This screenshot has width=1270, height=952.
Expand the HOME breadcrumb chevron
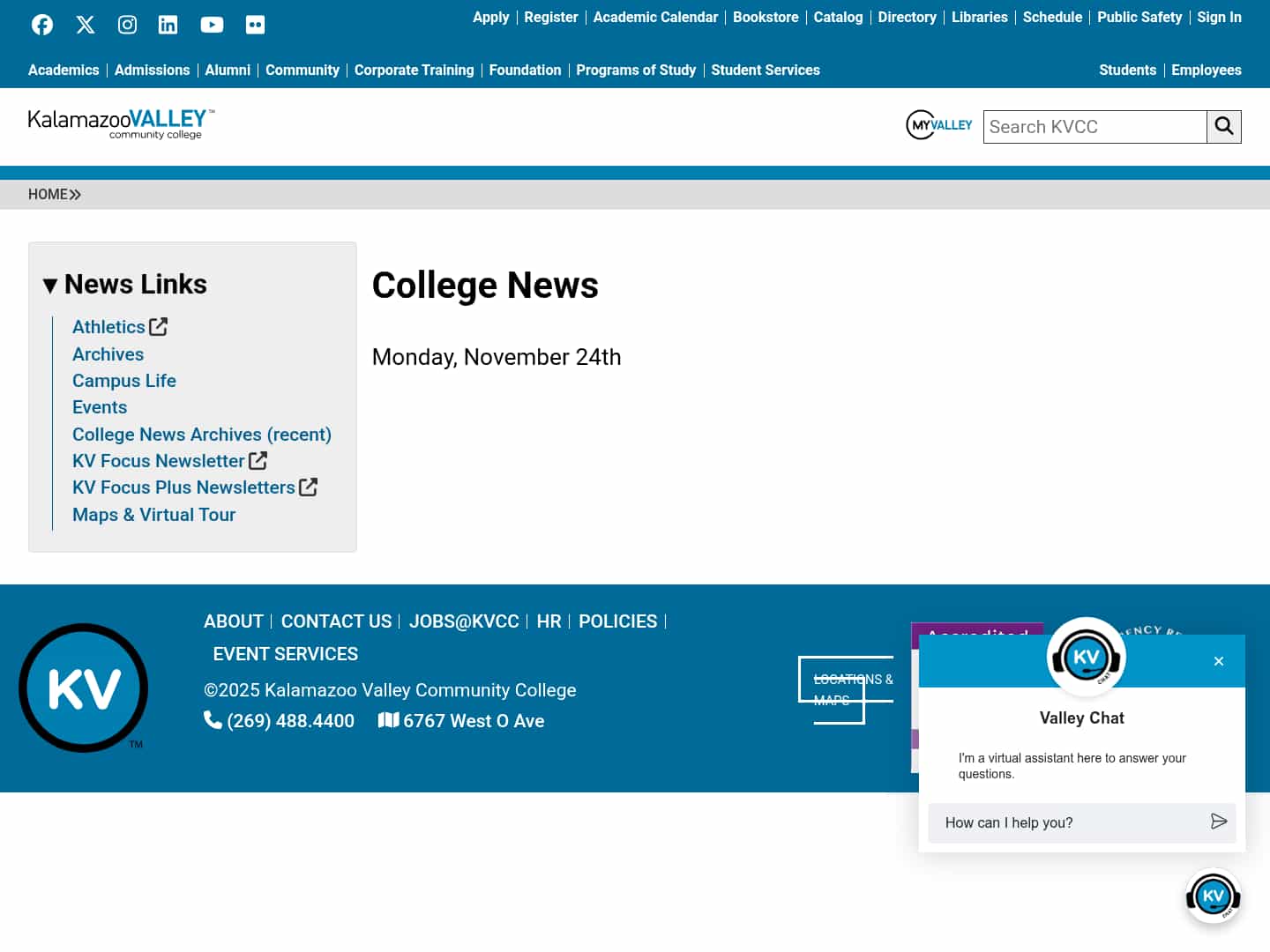click(x=76, y=194)
